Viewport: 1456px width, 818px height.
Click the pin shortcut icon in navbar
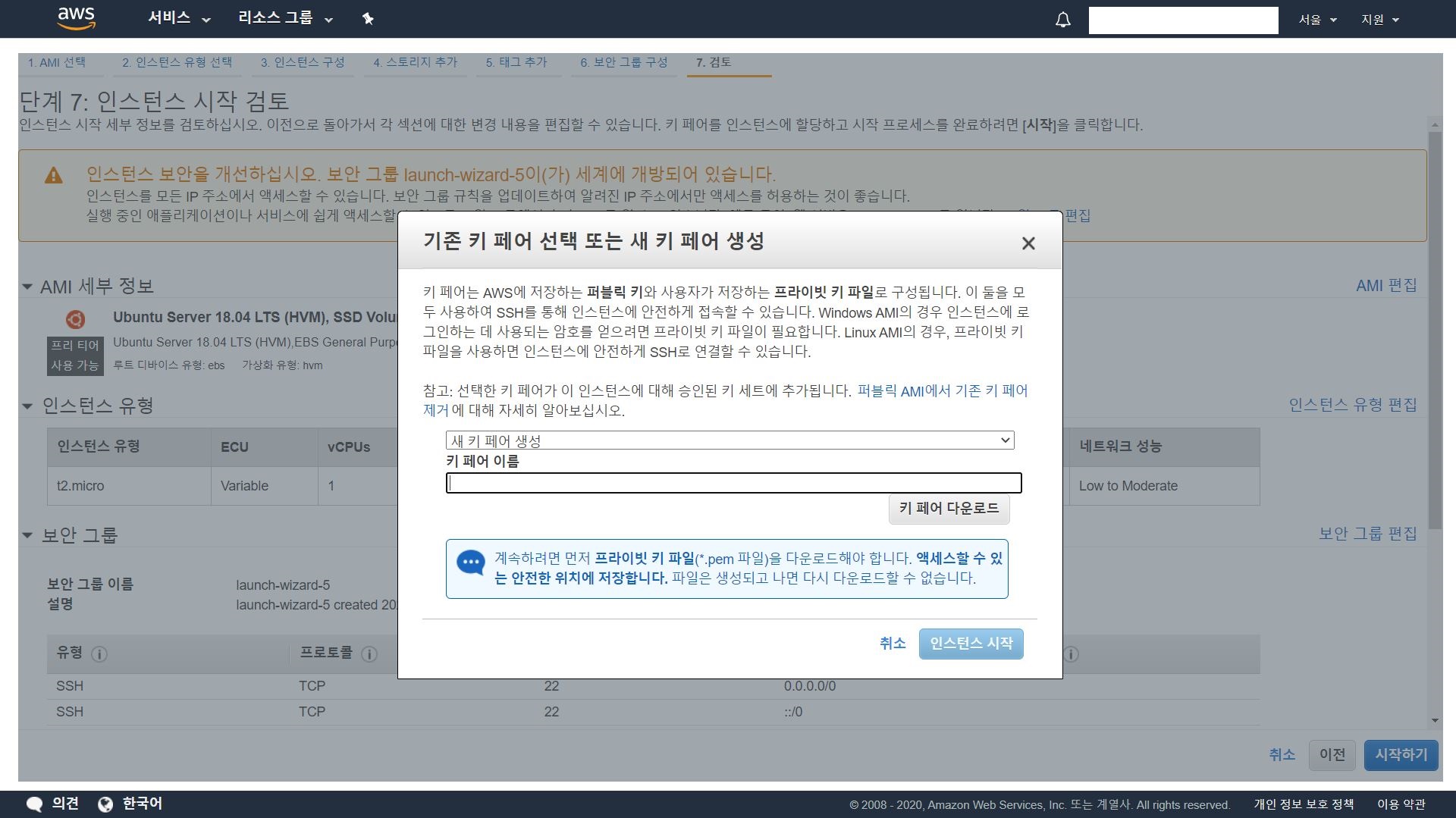pos(368,19)
